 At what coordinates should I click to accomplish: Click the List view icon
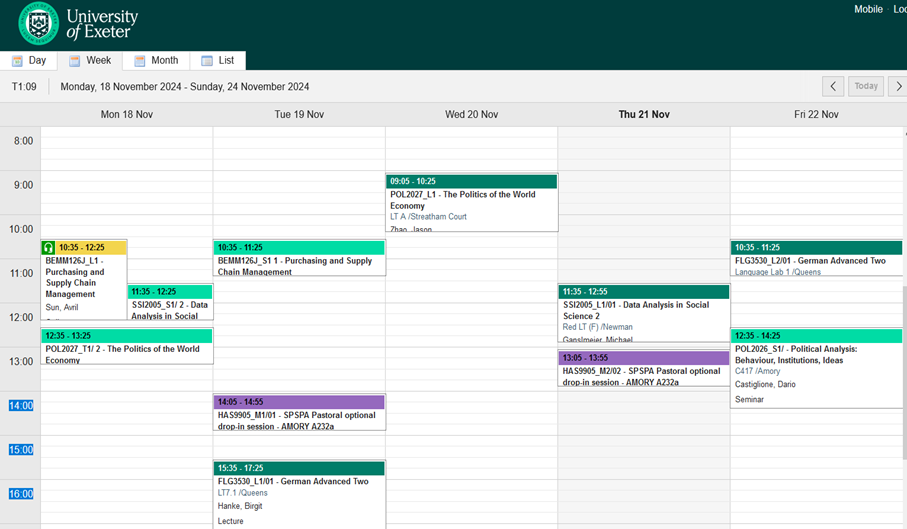[207, 61]
